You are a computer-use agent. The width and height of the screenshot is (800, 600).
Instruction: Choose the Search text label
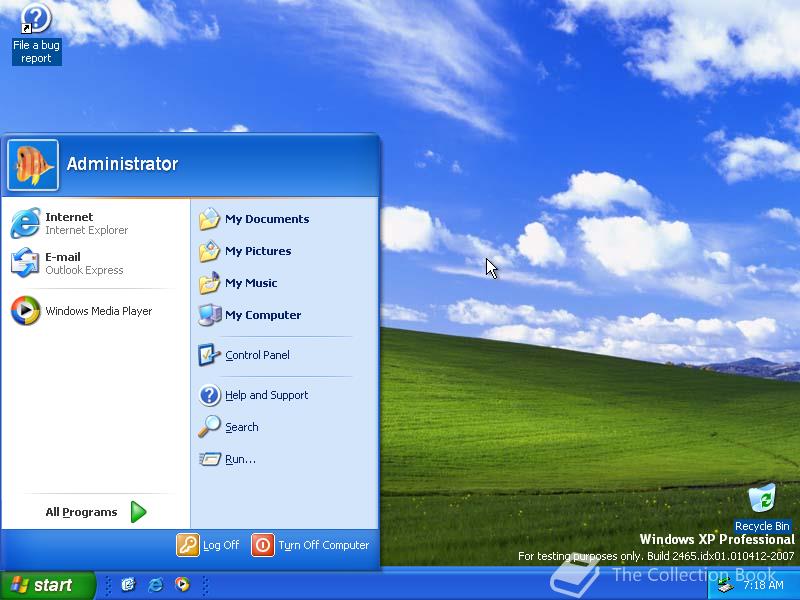coord(242,427)
